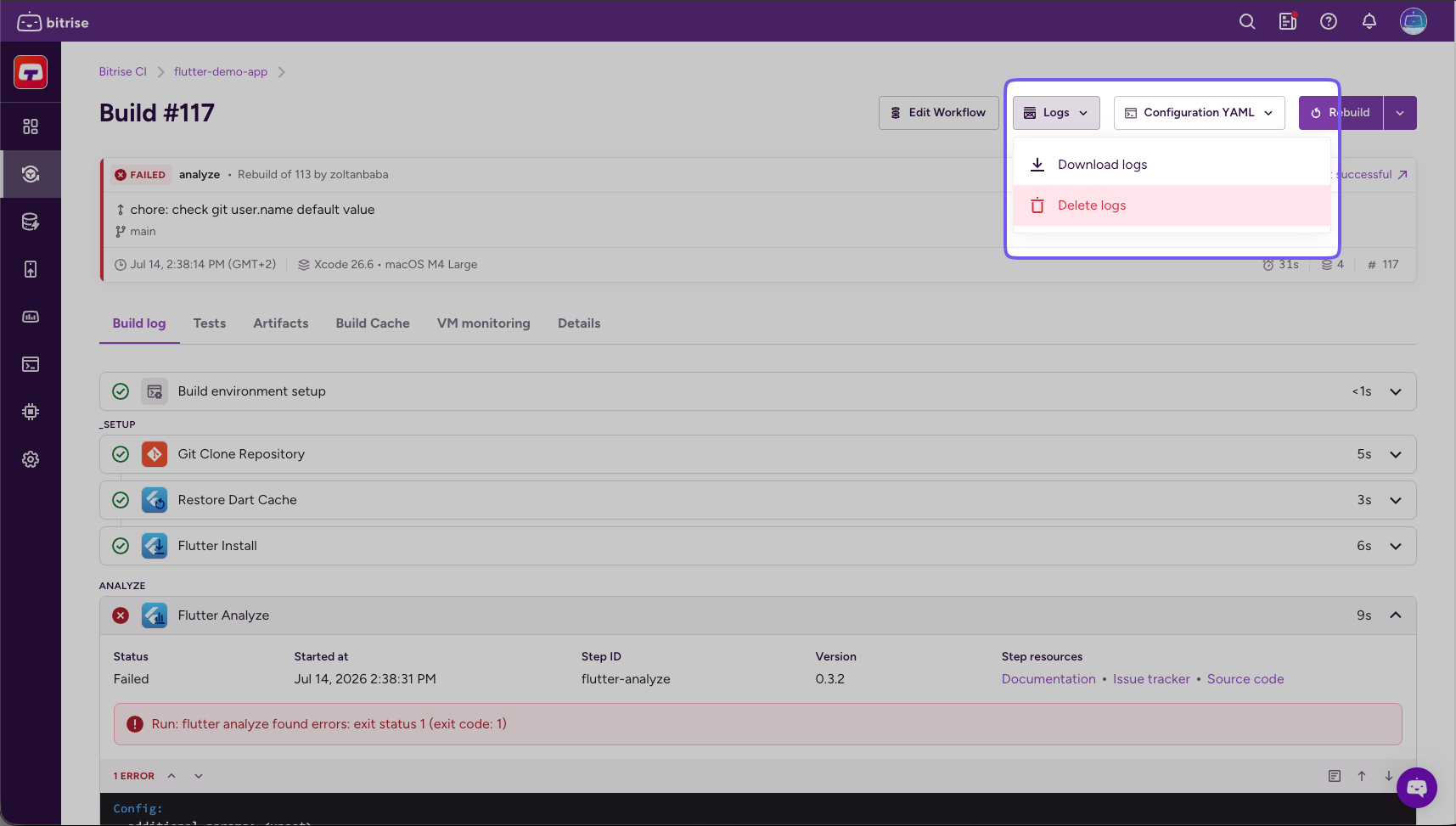Image resolution: width=1456 pixels, height=826 pixels.
Task: Choose Download logs from menu
Action: pyautogui.click(x=1172, y=165)
